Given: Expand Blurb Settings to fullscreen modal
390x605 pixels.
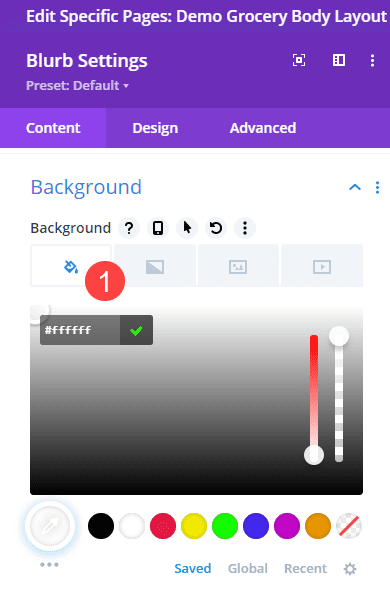Looking at the screenshot, I should [x=299, y=60].
